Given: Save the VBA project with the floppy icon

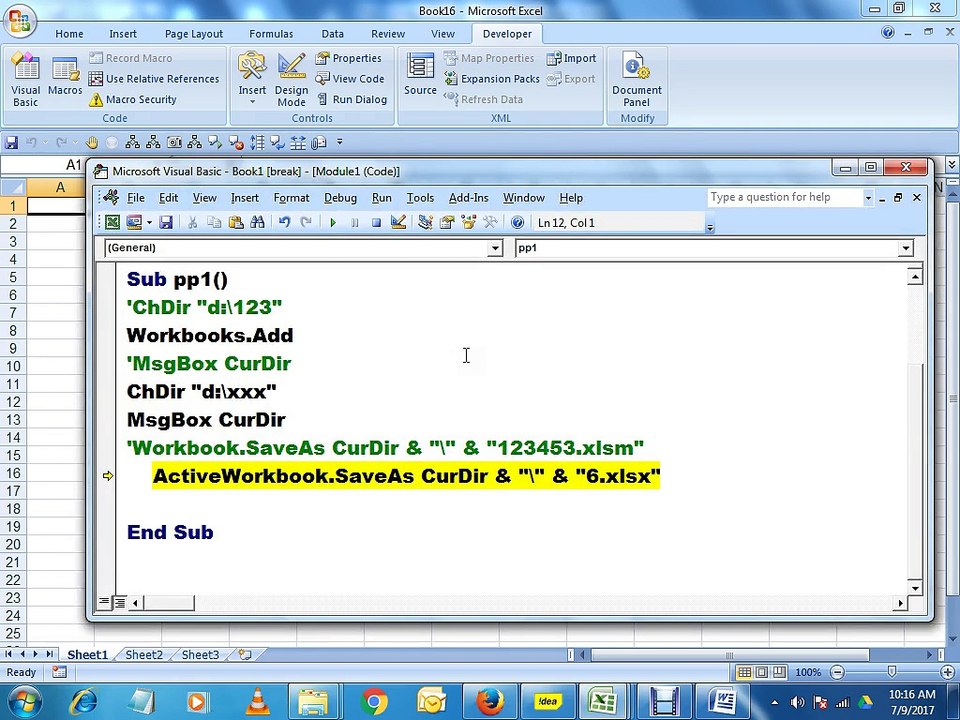Looking at the screenshot, I should 166,222.
